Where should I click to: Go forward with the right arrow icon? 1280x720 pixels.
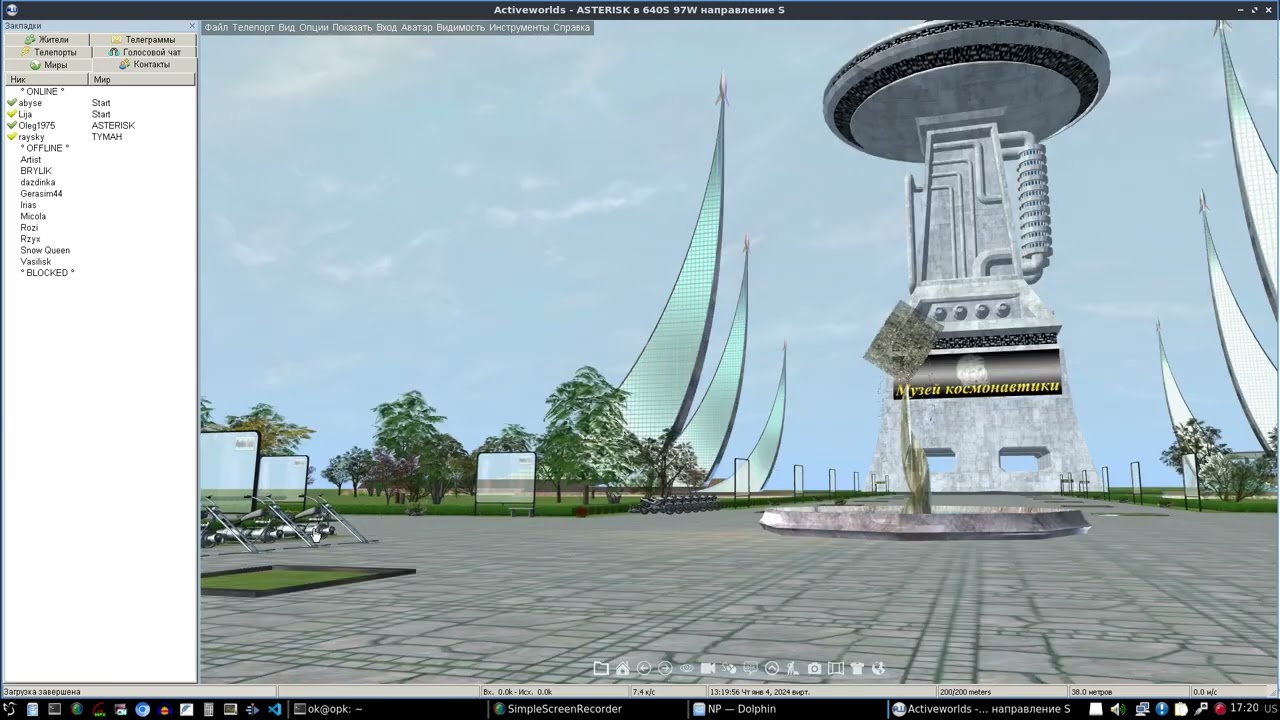(665, 669)
